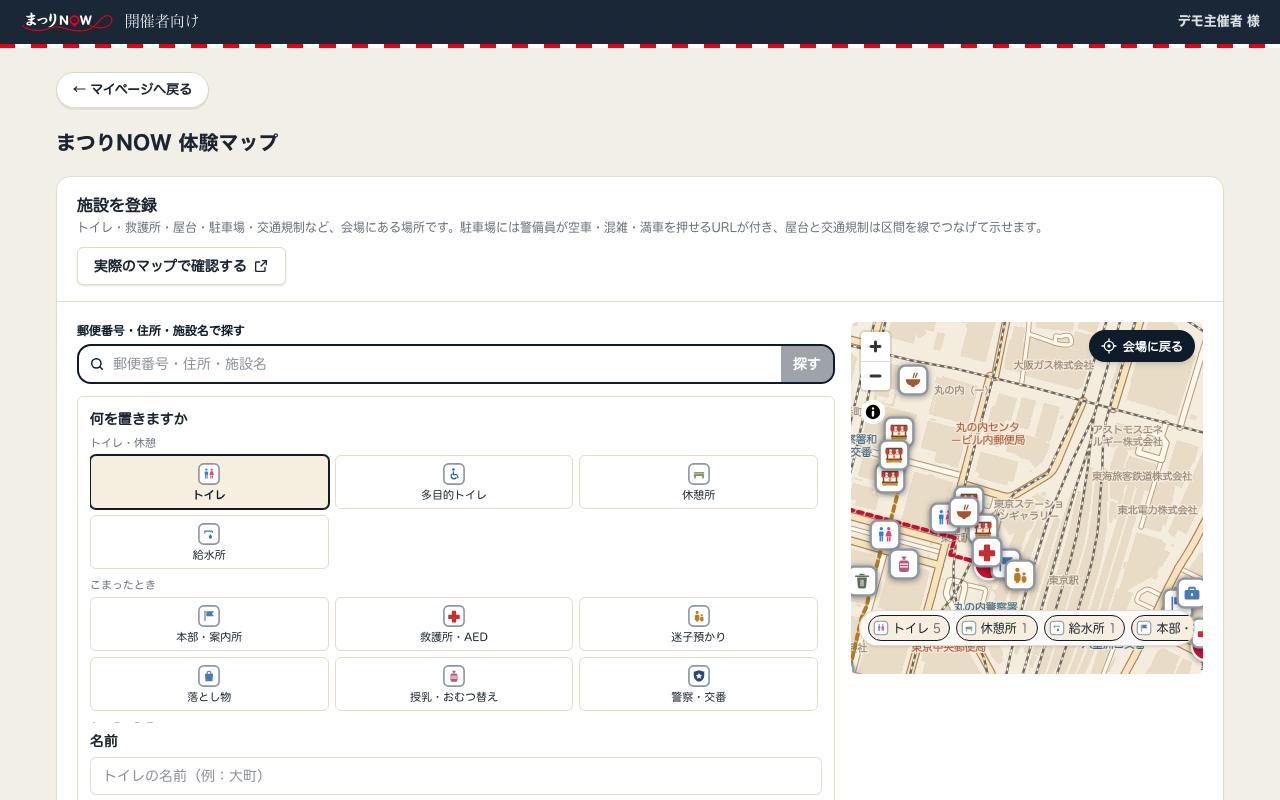
Task: Choose 本部・案内所 facility type
Action: tap(209, 624)
